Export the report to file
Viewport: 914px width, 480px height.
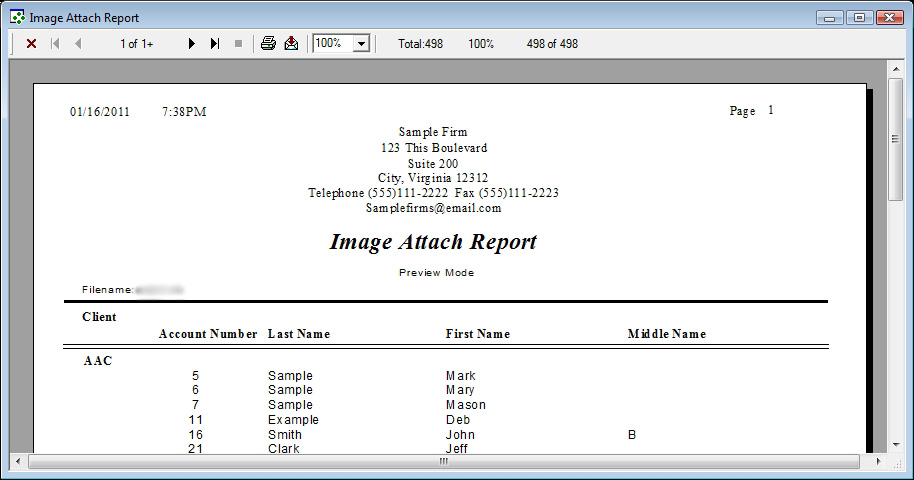tap(291, 44)
